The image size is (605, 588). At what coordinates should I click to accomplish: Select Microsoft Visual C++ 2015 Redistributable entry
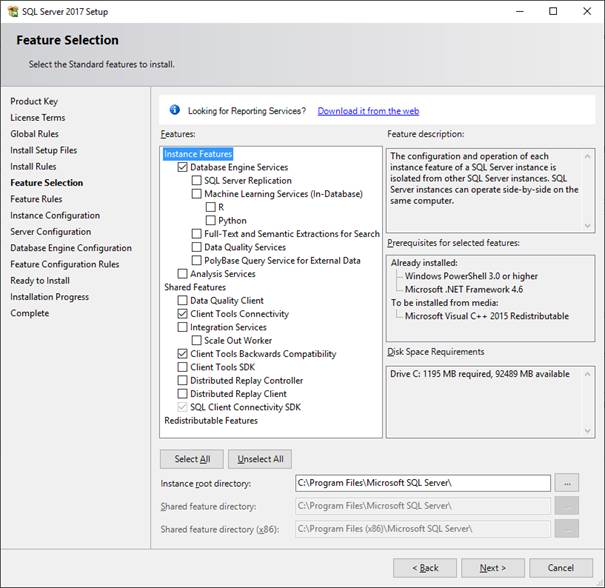pos(487,316)
